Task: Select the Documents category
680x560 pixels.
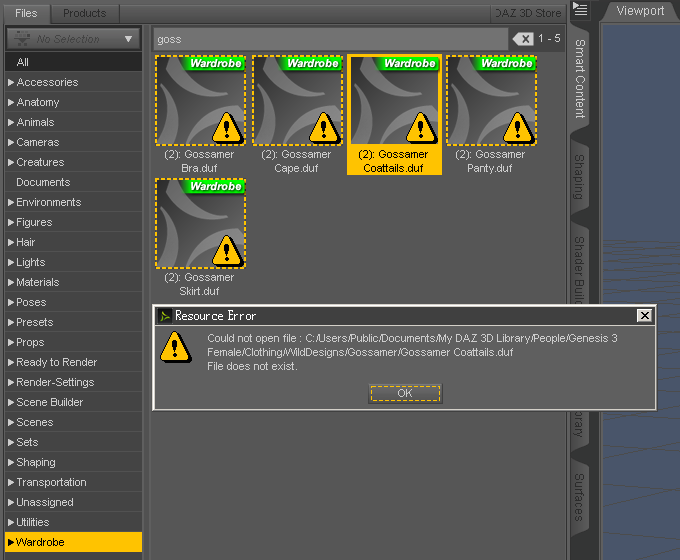Action: (73, 182)
